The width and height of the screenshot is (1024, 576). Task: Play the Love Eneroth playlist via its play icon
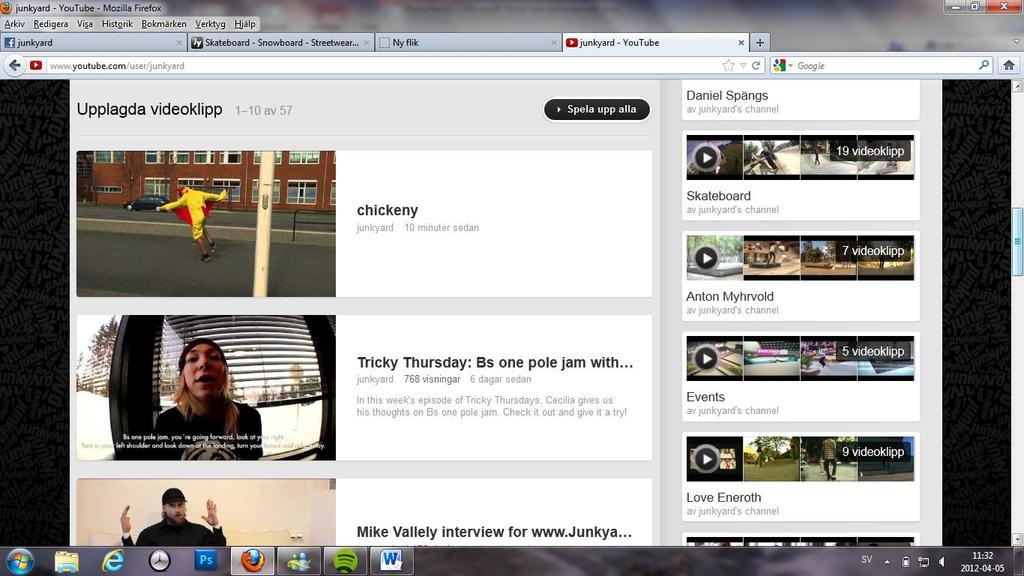706,459
